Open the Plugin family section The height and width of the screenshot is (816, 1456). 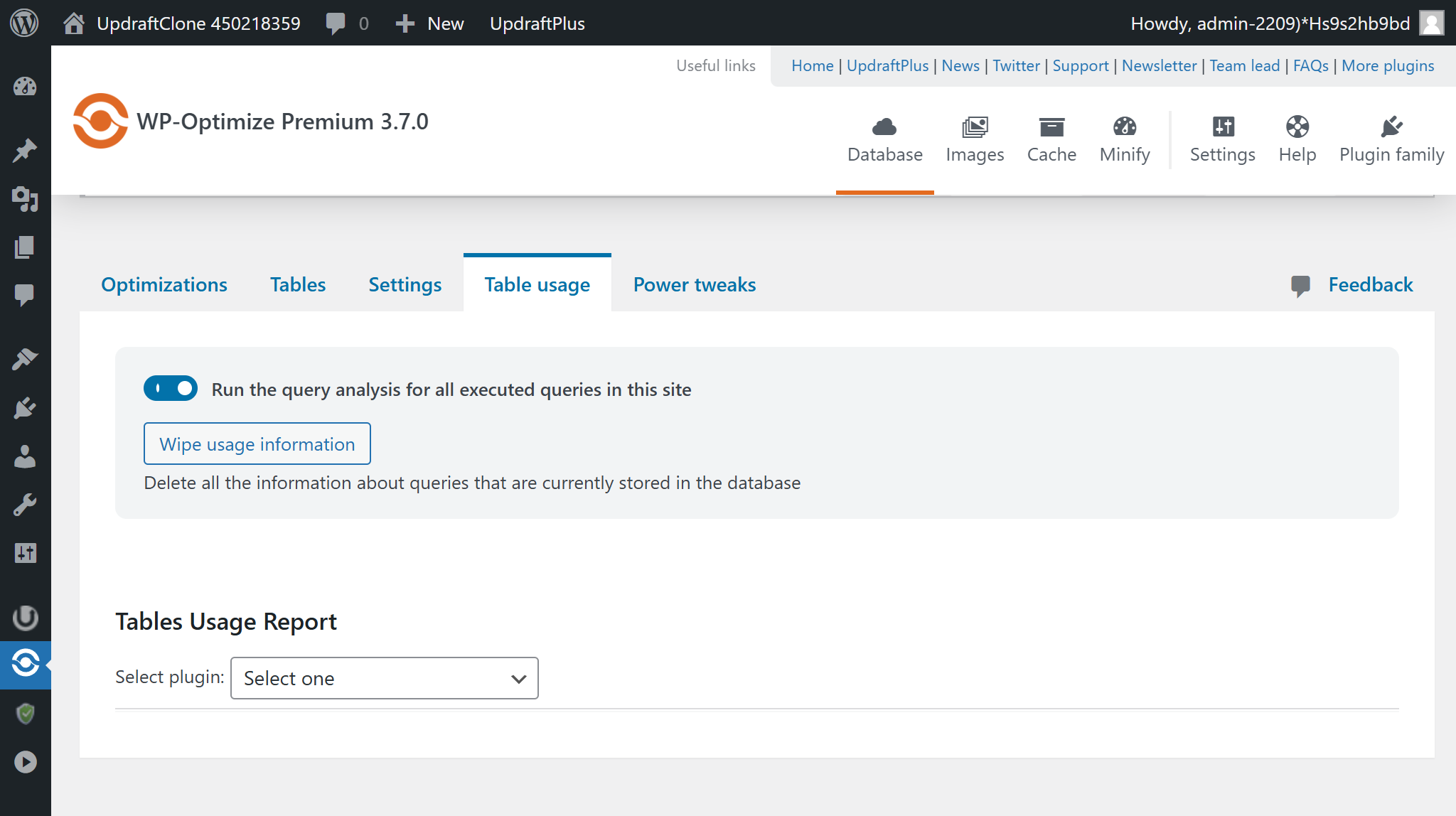coord(1391,140)
